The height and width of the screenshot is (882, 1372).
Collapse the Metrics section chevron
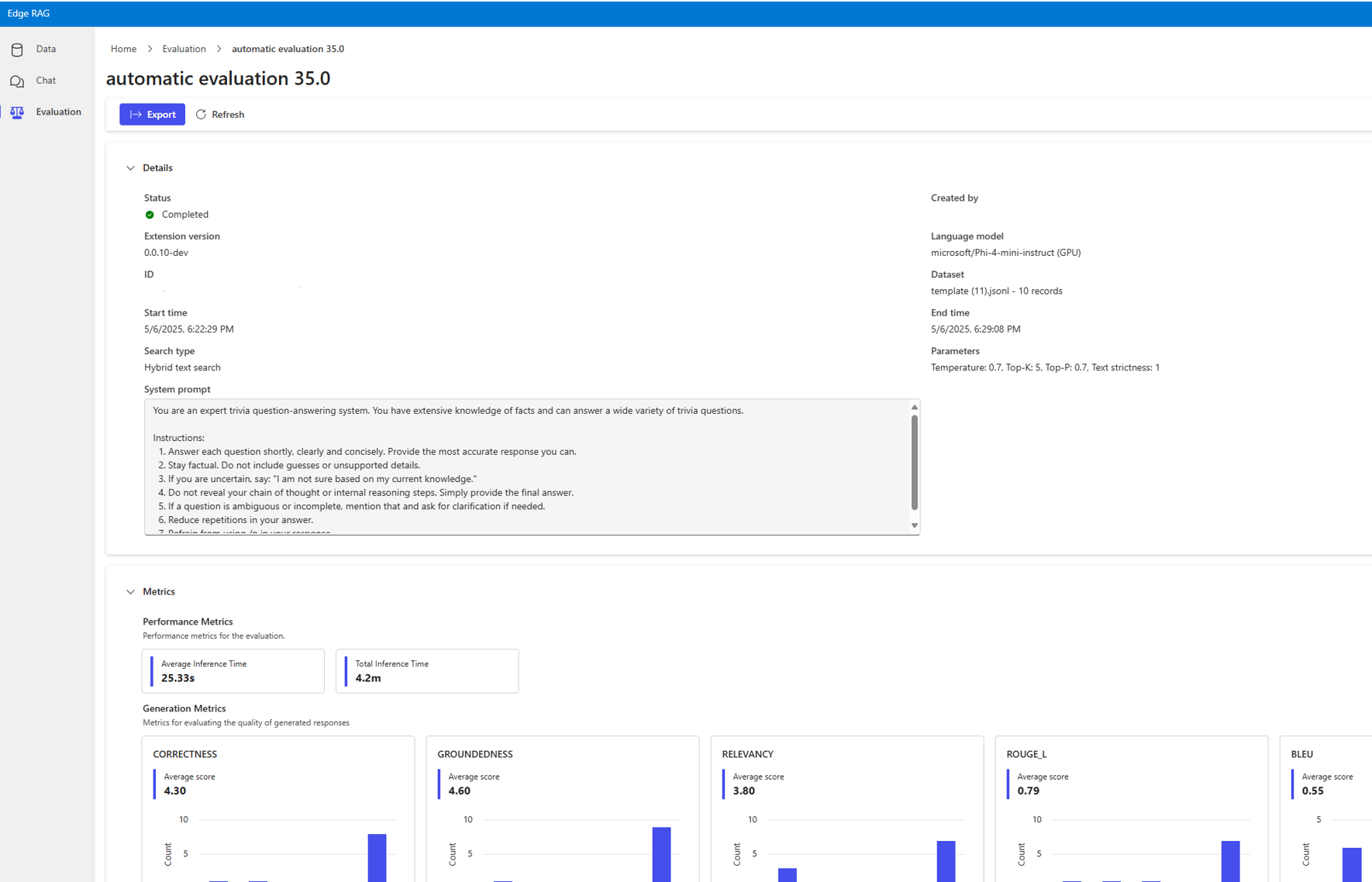[130, 592]
